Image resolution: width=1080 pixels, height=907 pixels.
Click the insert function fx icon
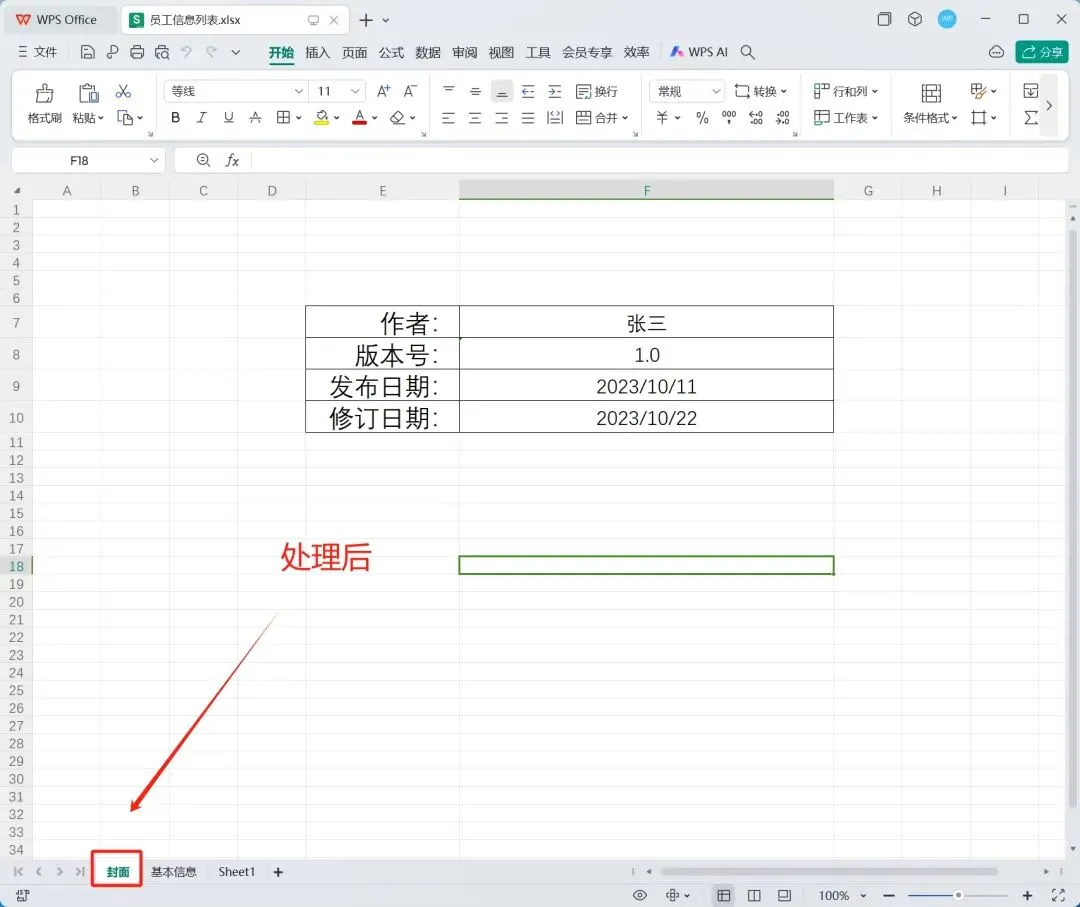[x=232, y=160]
